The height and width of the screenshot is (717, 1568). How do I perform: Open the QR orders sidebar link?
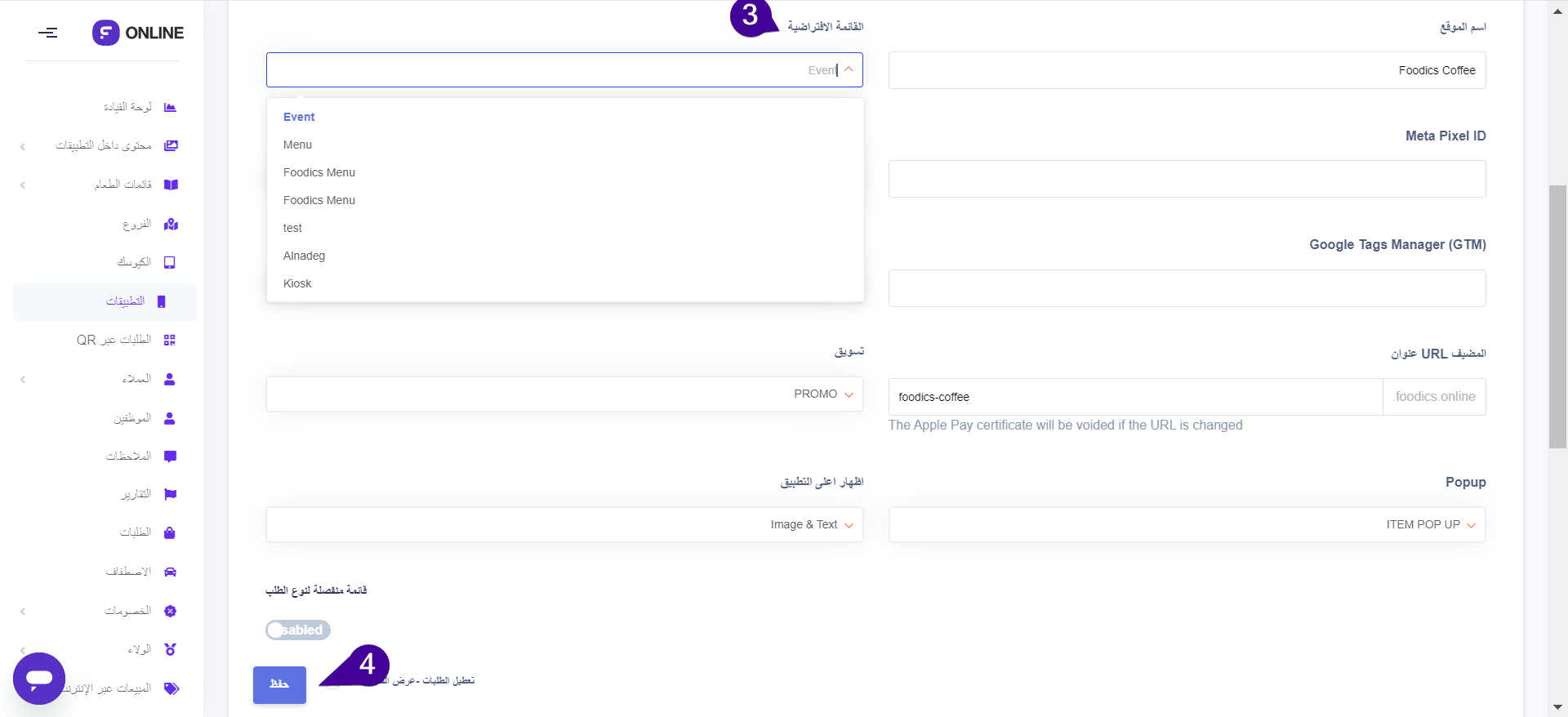[x=114, y=340]
